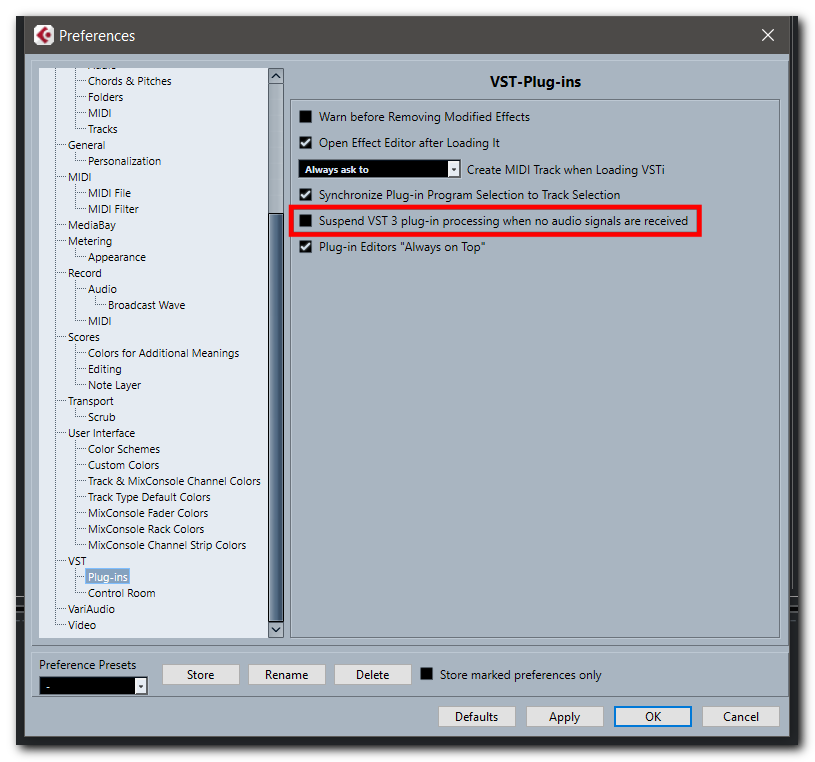Image resolution: width=815 pixels, height=762 pixels.
Task: Uncheck Plug-in Editors Always on Top
Action: (x=306, y=247)
